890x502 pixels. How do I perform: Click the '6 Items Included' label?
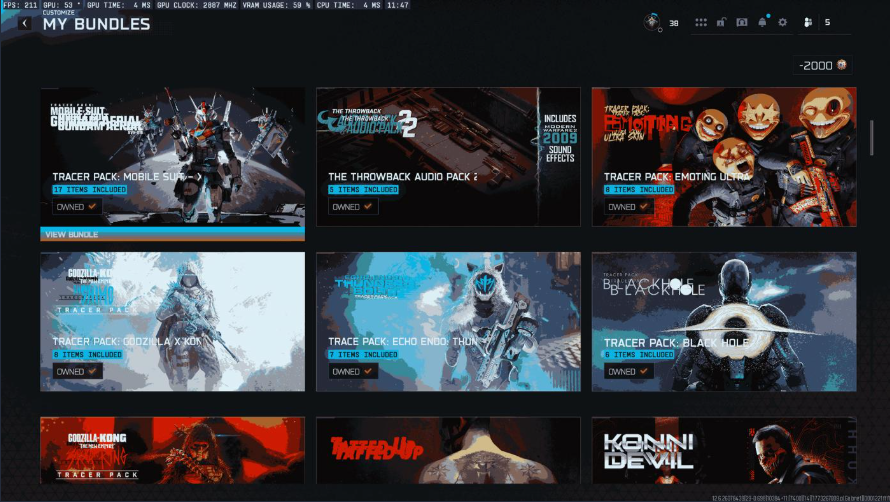639,354
